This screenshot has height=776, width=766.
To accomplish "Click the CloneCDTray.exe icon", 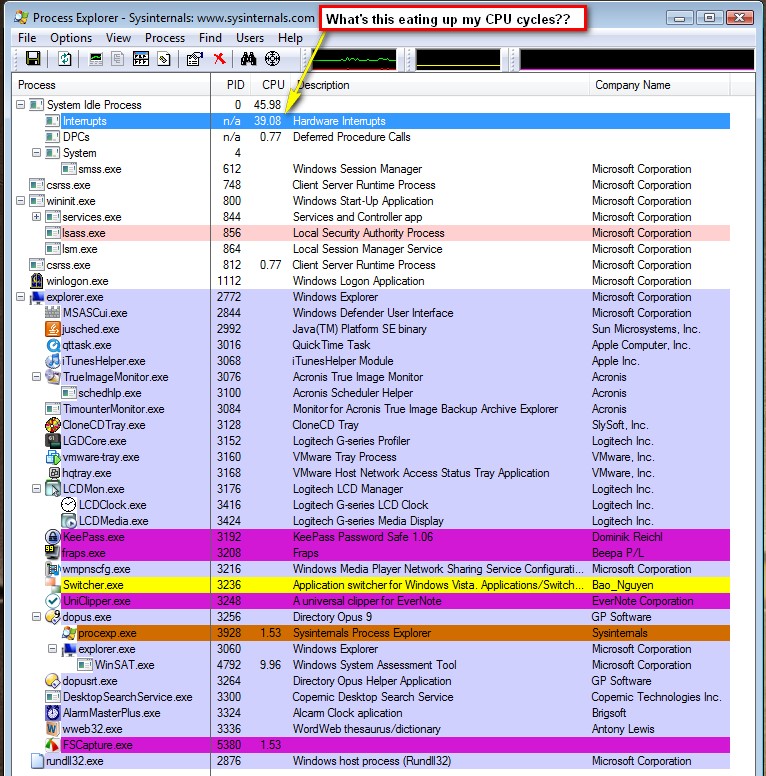I will tap(52, 425).
